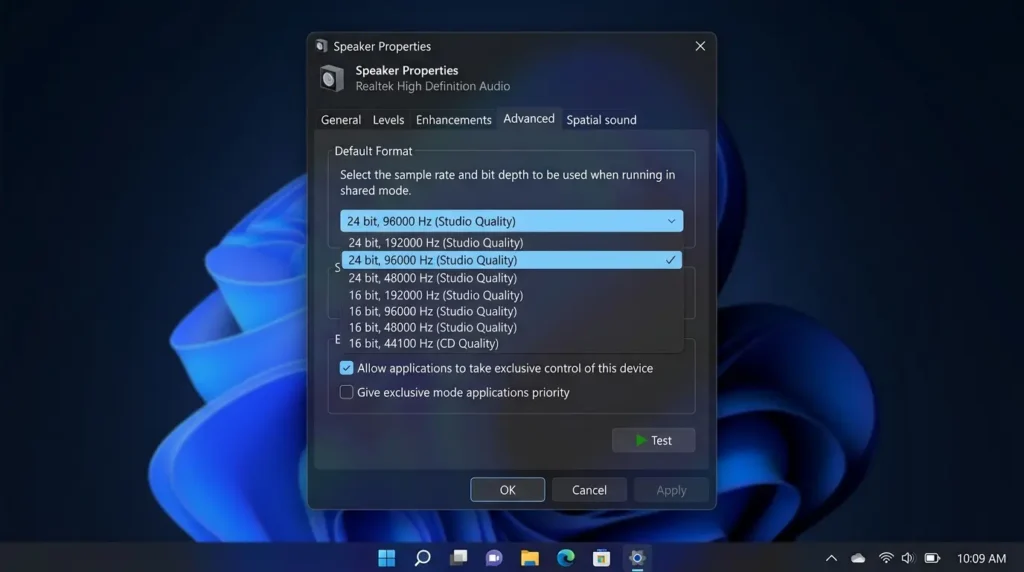Open the clock showing 10:09 AM
The image size is (1024, 572).
(x=982, y=558)
